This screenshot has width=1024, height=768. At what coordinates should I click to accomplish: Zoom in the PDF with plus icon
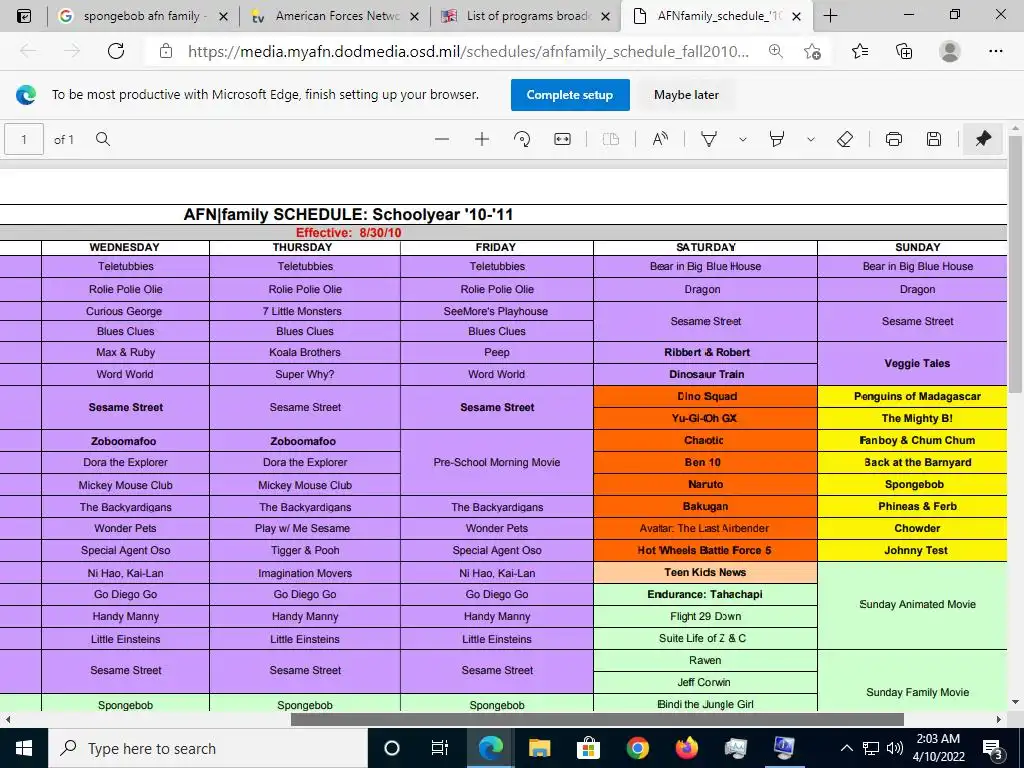coord(482,139)
